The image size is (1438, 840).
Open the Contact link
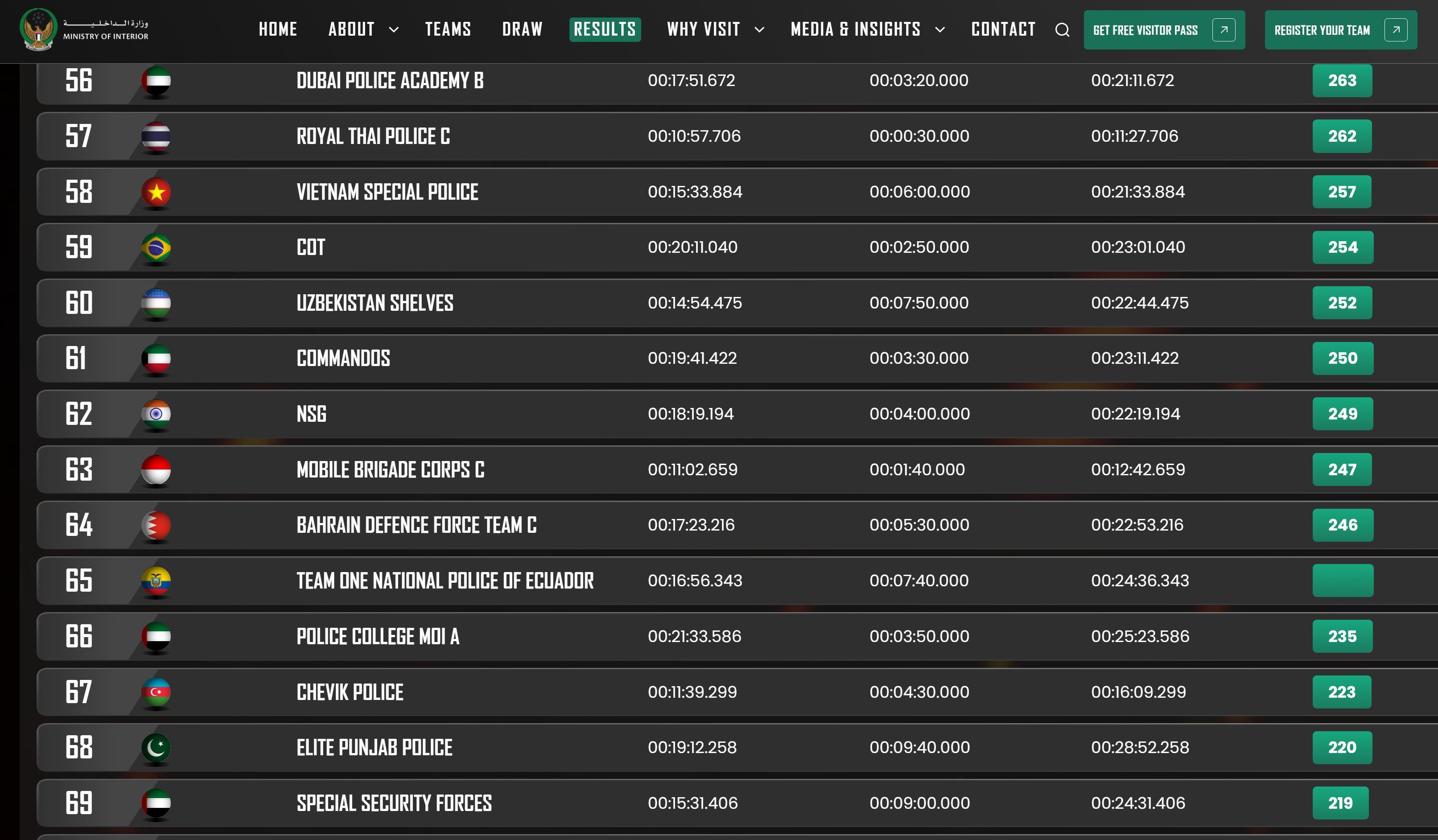[x=1003, y=30]
